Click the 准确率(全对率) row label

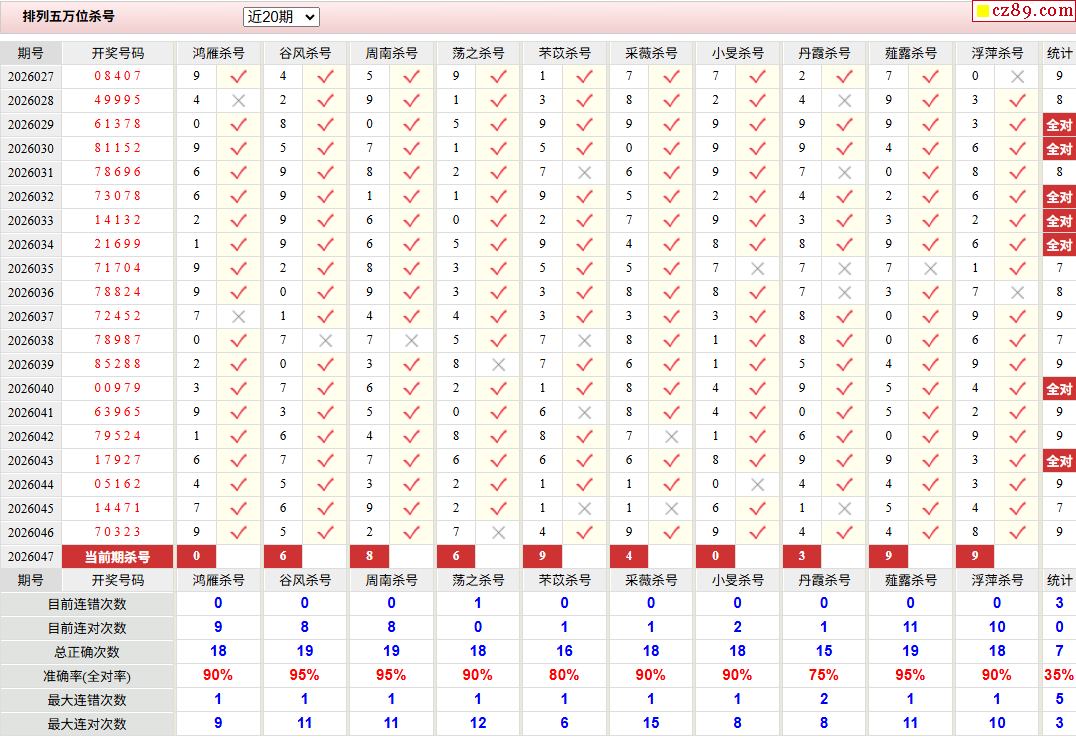[87, 677]
